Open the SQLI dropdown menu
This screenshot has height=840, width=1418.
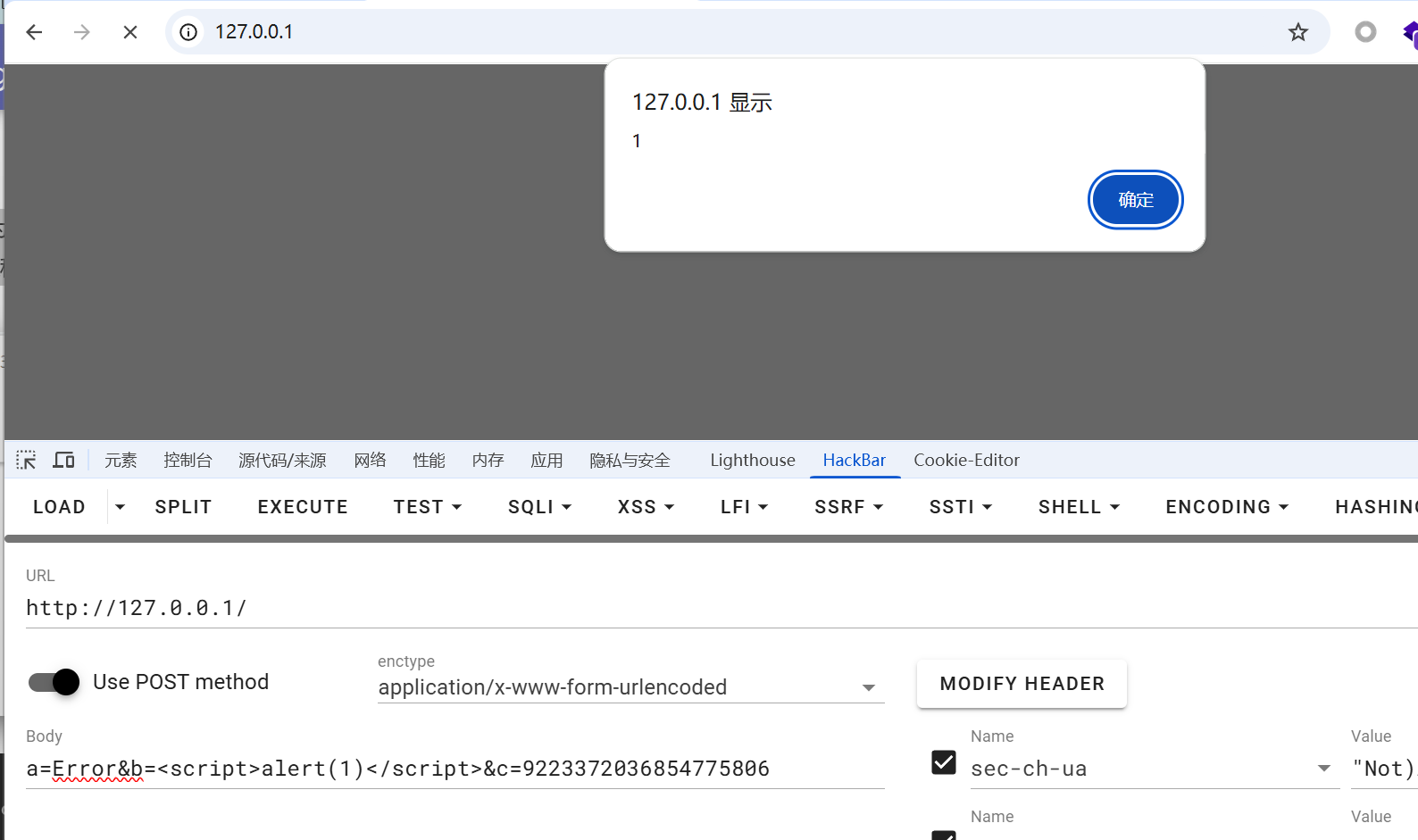click(x=539, y=507)
